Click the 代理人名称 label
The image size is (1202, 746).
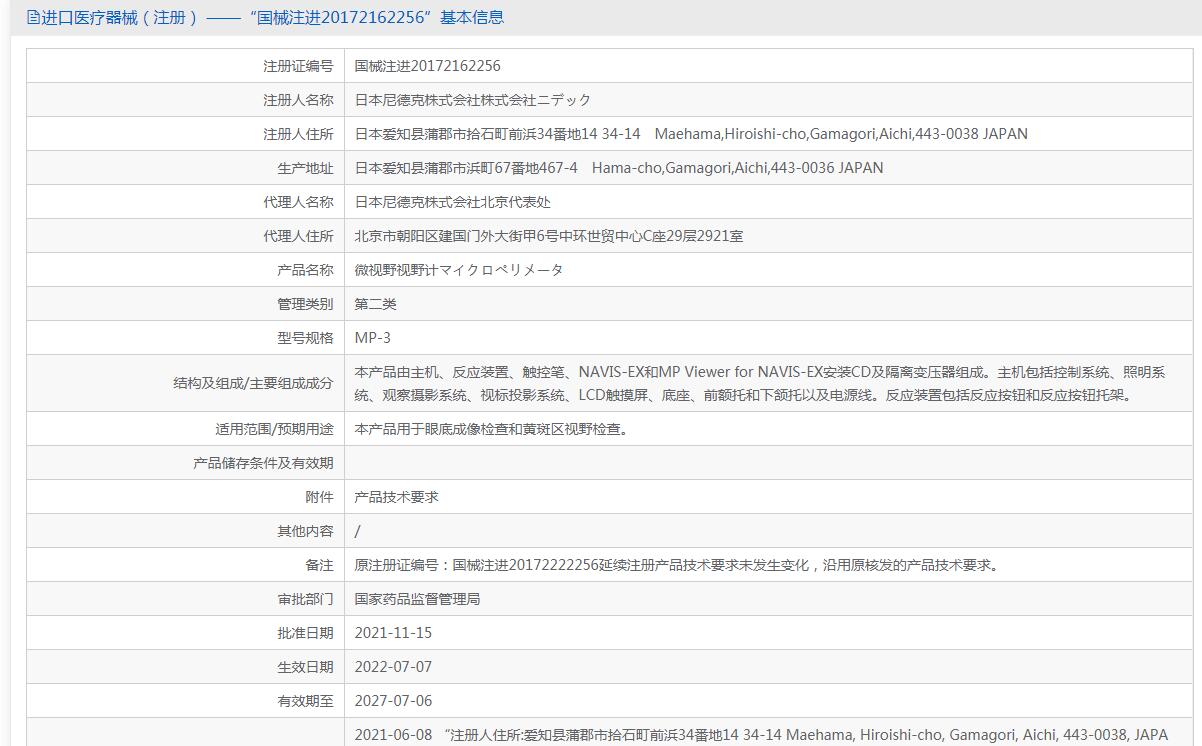pos(298,202)
